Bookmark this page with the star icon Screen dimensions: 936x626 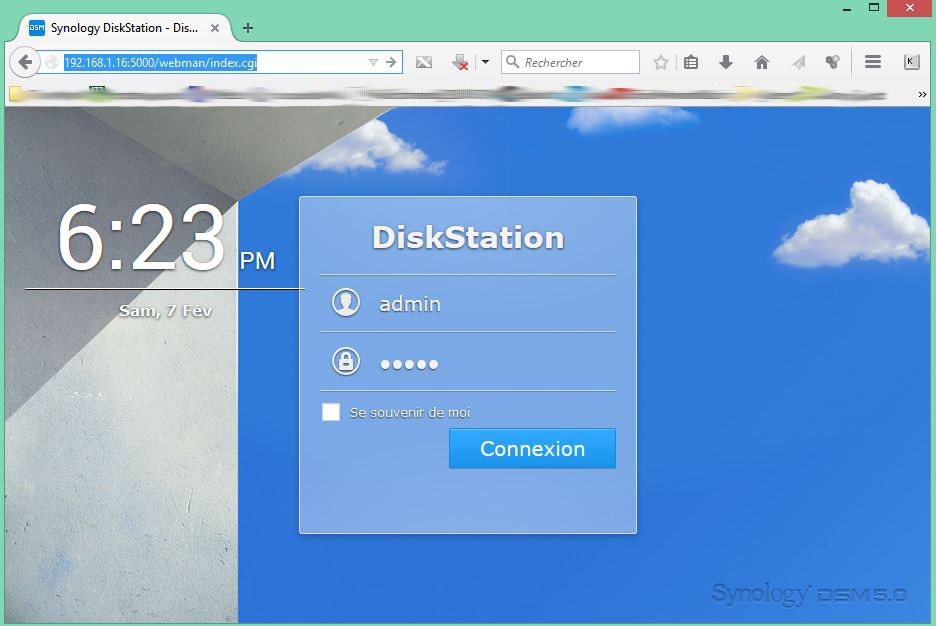click(660, 62)
